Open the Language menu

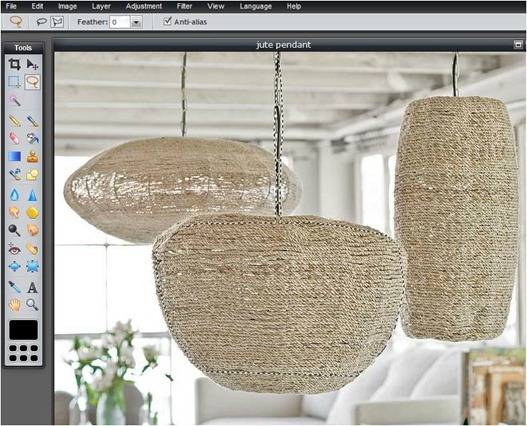coord(255,6)
